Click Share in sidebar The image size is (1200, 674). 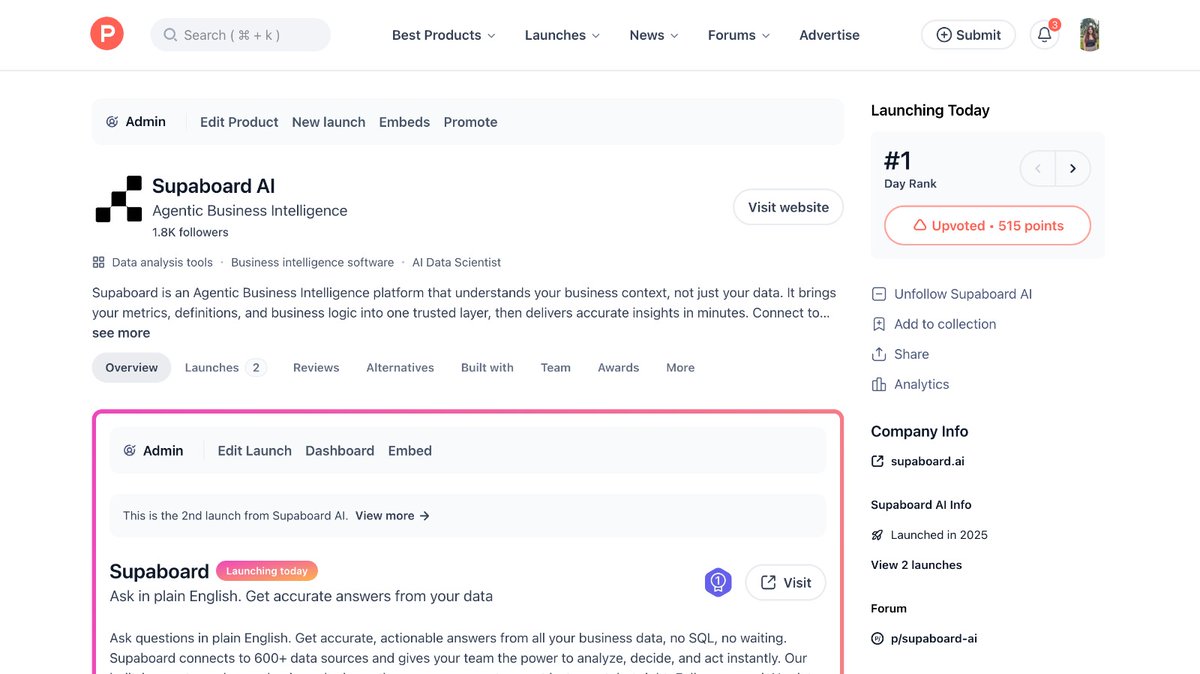click(x=911, y=354)
